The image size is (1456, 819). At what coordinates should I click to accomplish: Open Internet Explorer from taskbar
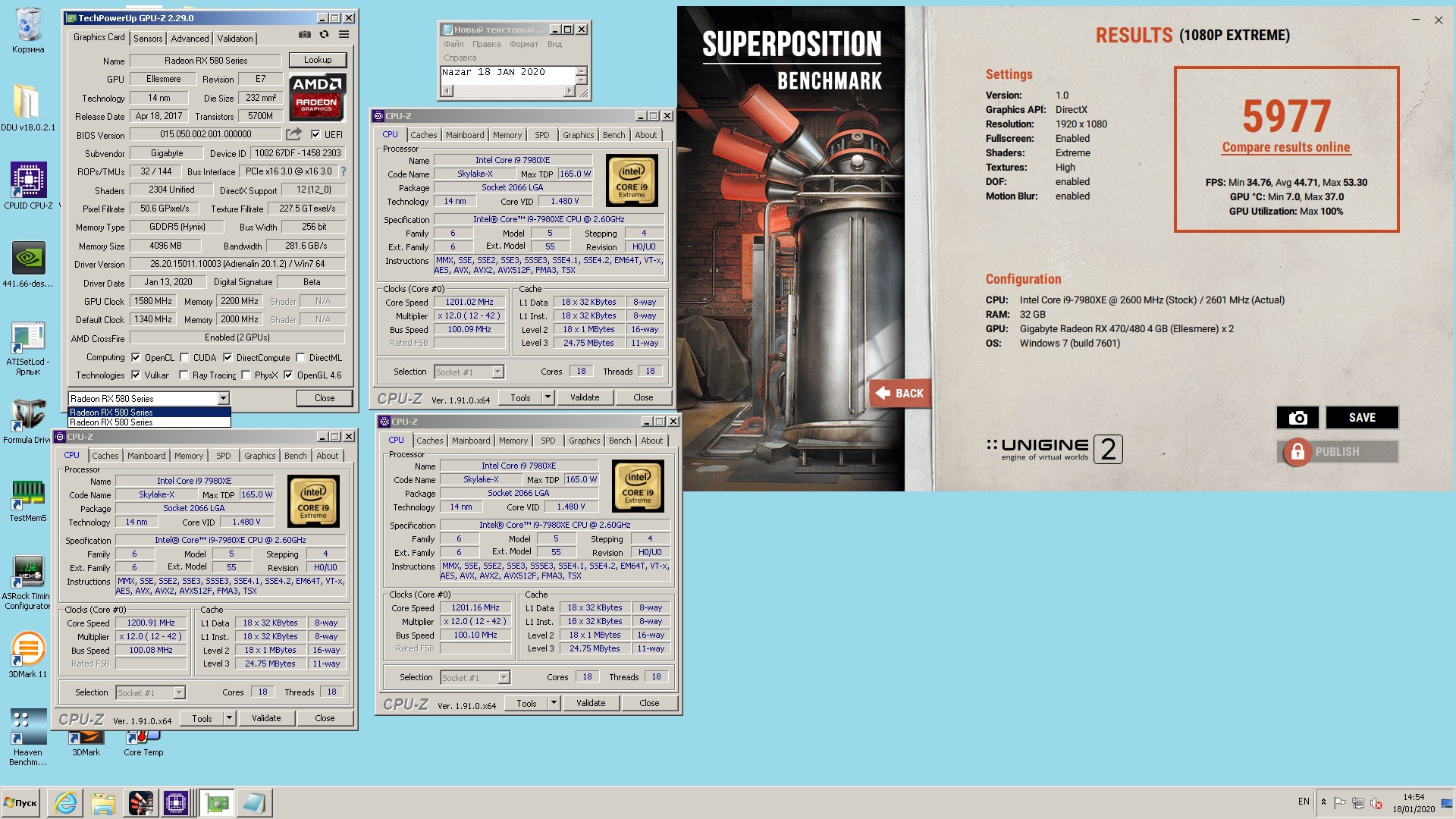66,802
